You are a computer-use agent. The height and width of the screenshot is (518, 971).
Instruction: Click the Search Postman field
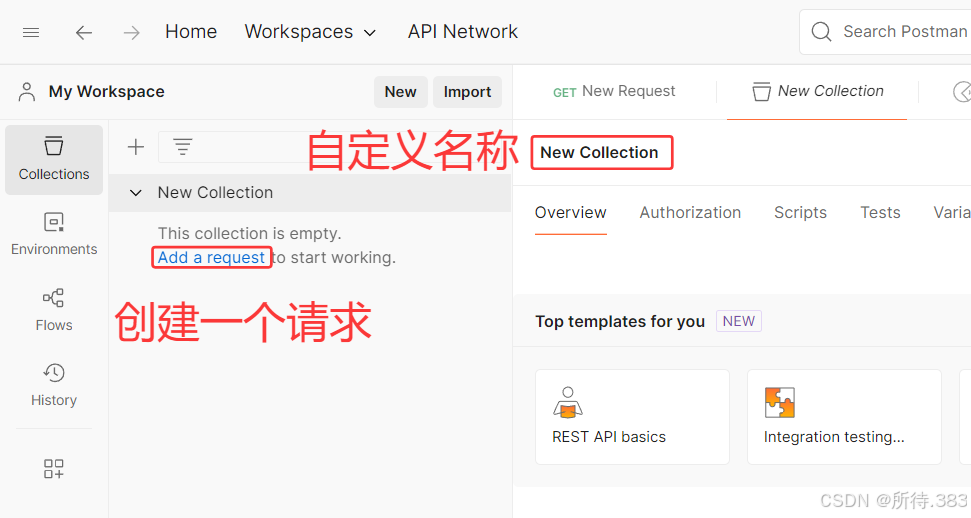click(886, 32)
